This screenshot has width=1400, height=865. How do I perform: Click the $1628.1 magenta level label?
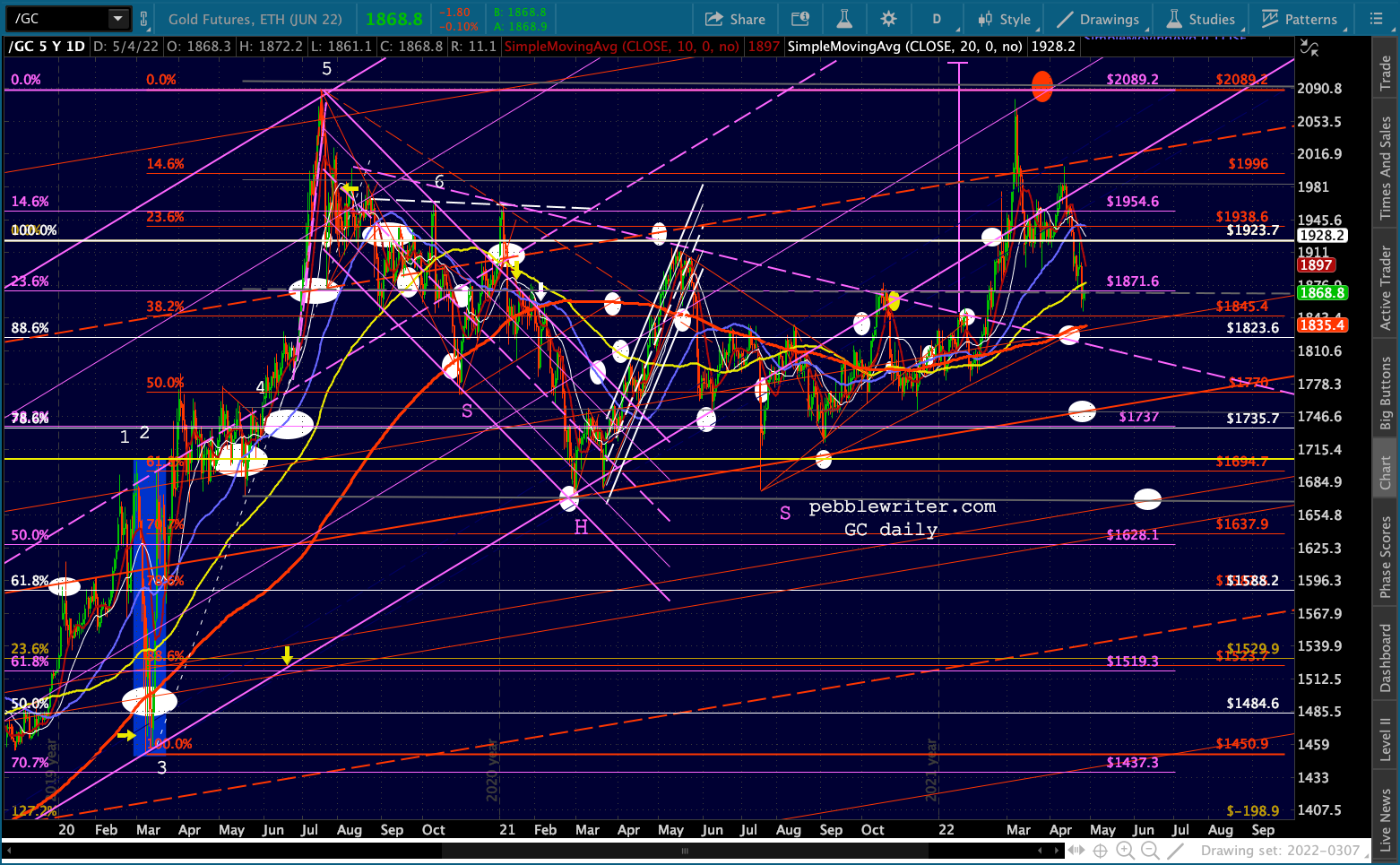1132,534
